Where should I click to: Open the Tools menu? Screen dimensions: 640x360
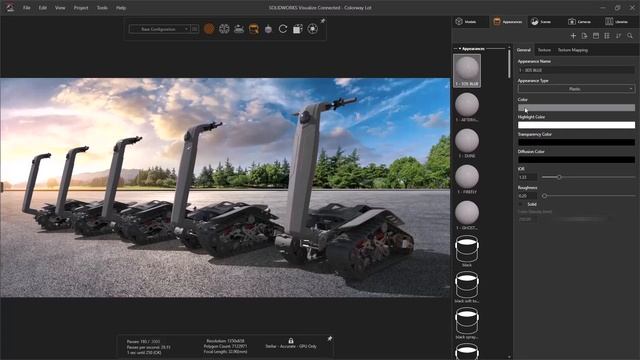coord(102,8)
